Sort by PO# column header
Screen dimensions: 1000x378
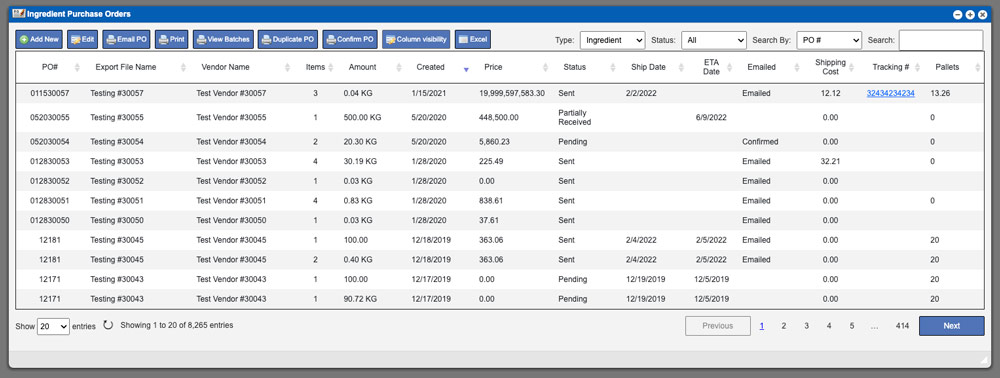pyautogui.click(x=49, y=67)
